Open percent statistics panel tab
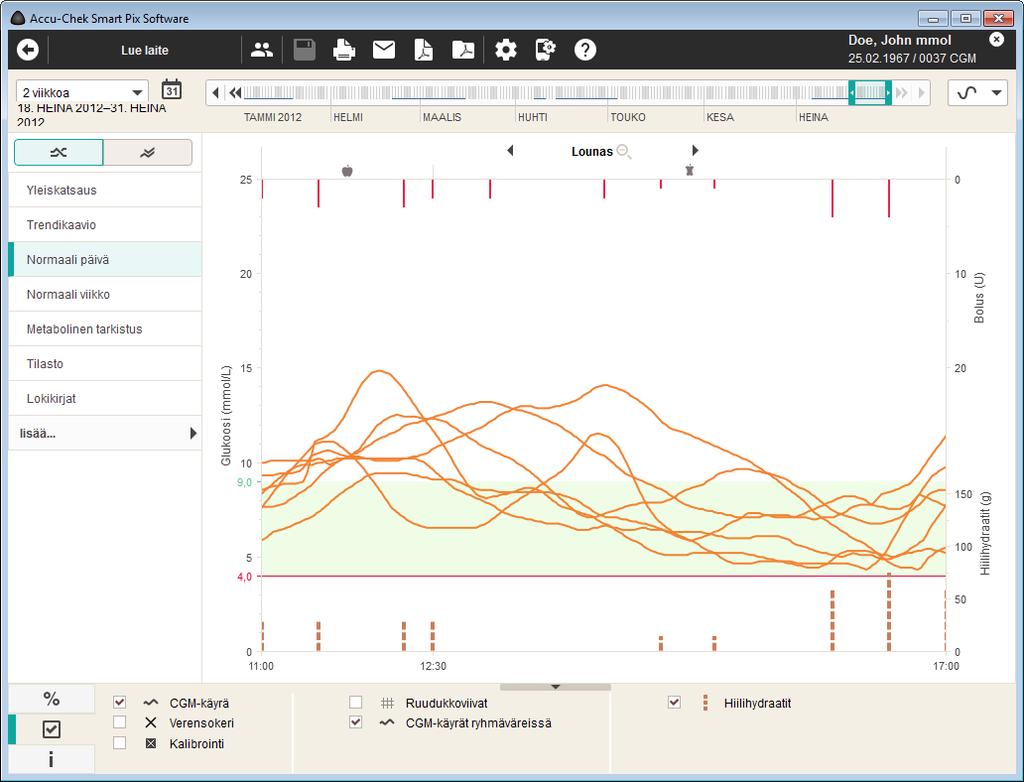 pyautogui.click(x=52, y=699)
